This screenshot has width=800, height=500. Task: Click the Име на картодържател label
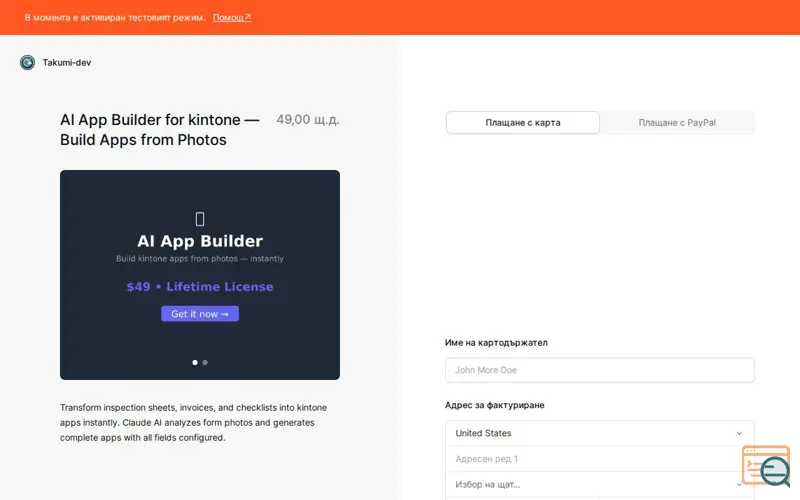click(x=496, y=343)
